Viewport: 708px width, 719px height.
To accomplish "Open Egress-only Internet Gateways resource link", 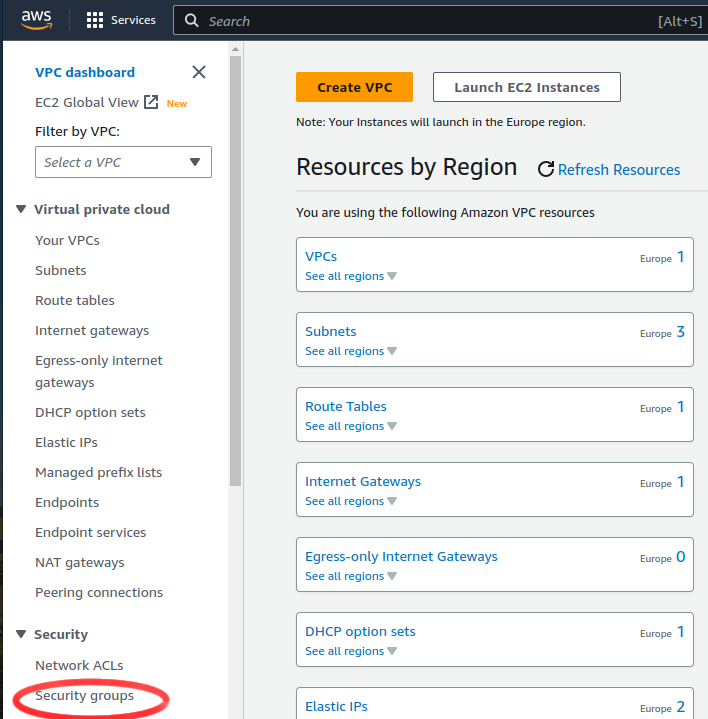I will click(x=401, y=556).
